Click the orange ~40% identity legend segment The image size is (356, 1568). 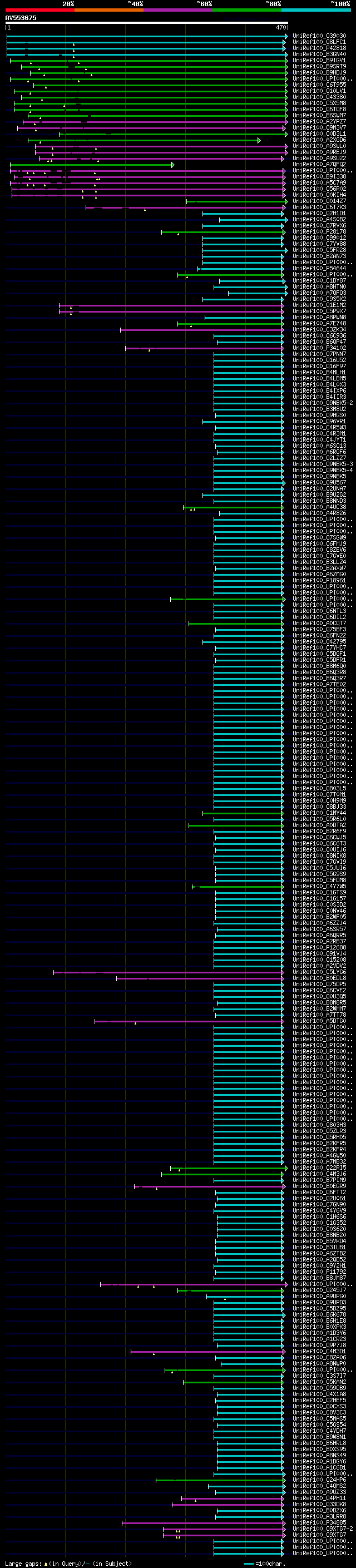109,10
